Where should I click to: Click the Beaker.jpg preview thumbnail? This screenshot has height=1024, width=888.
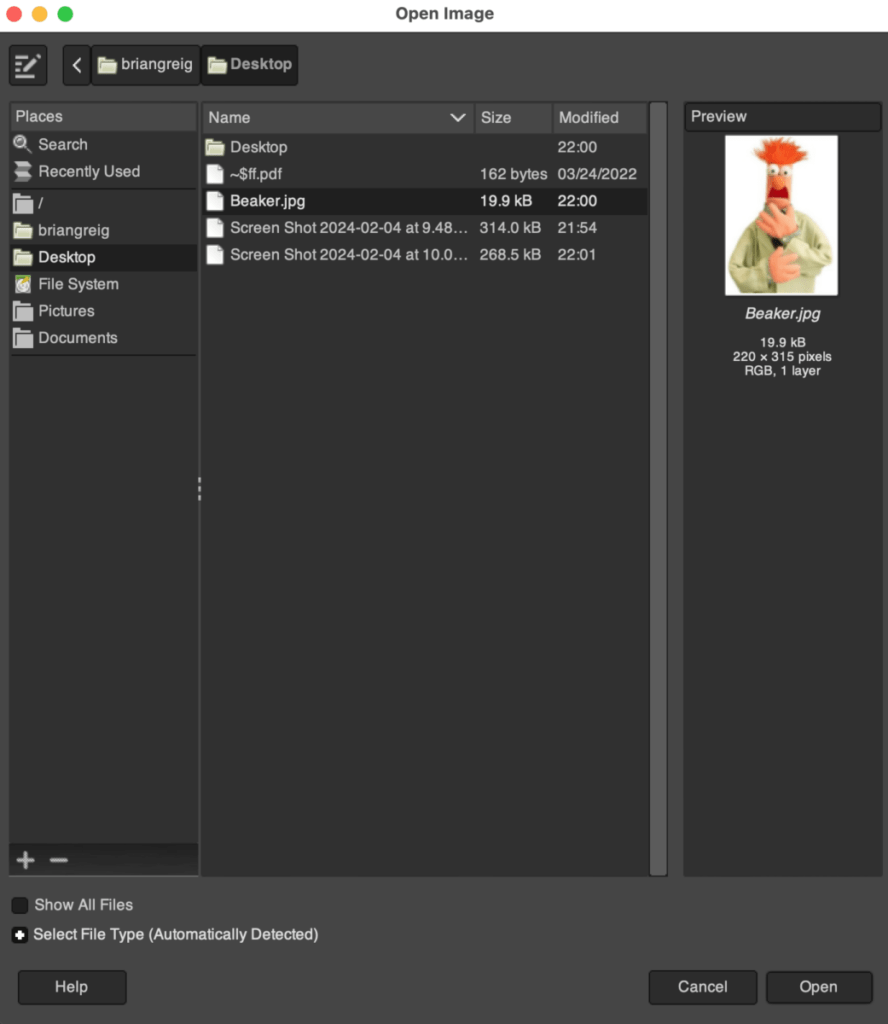[781, 215]
